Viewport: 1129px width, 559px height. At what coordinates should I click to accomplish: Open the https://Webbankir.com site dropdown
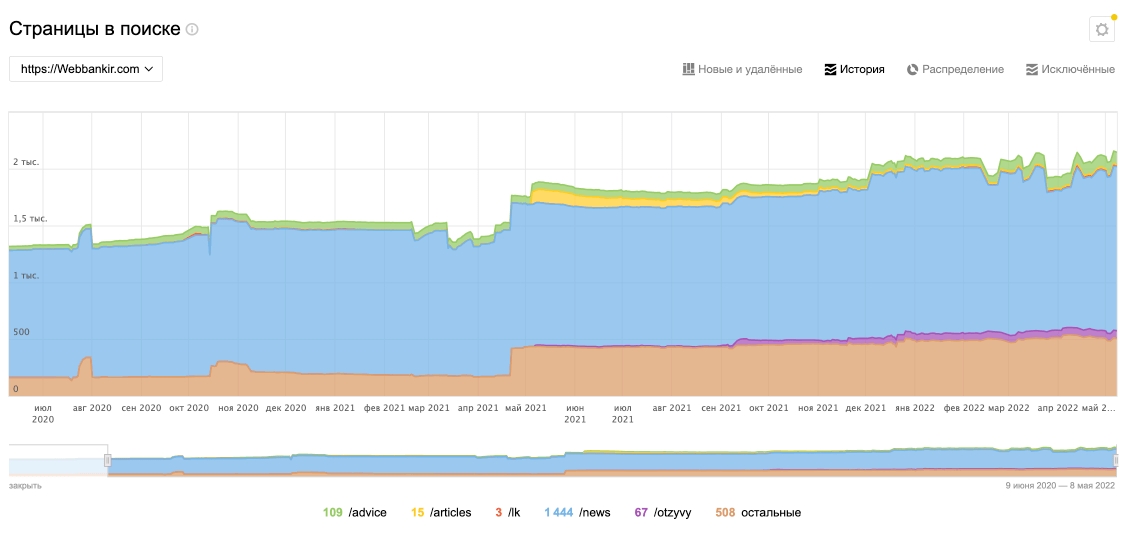click(86, 69)
